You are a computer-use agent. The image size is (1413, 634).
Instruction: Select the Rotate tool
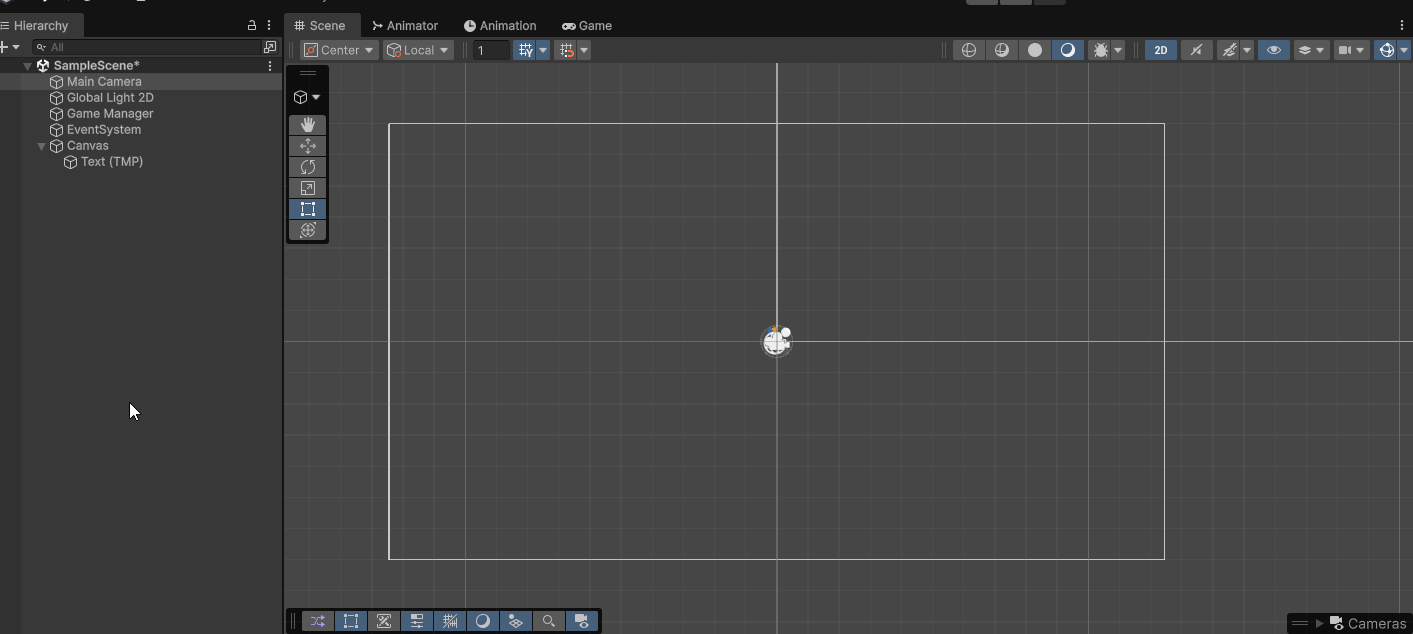tap(307, 167)
